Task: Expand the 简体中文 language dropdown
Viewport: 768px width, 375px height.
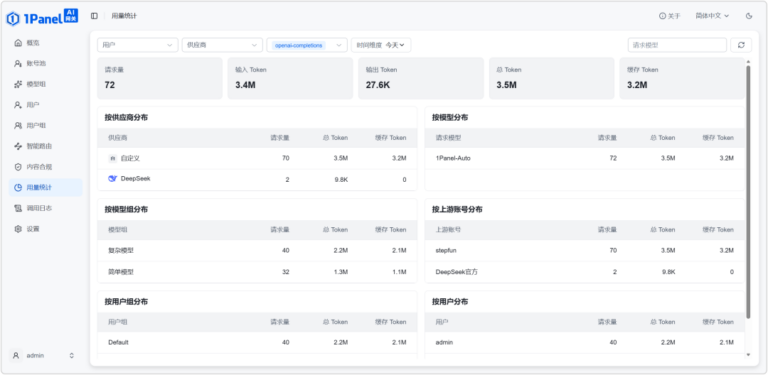Action: [x=712, y=16]
